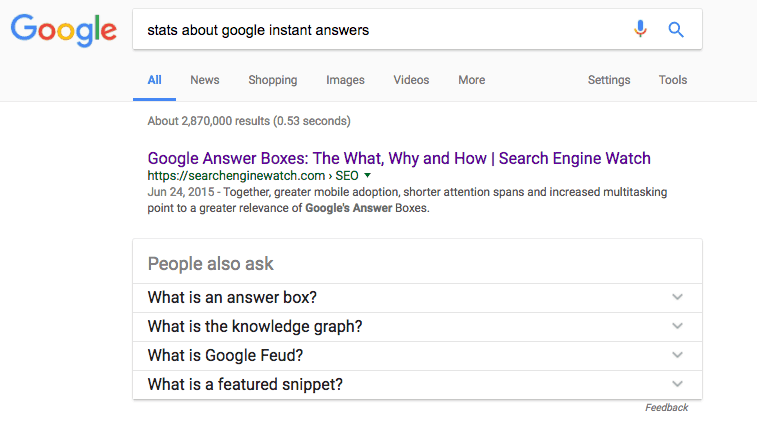This screenshot has width=757, height=428.
Task: Open the More search categories menu
Action: click(472, 80)
